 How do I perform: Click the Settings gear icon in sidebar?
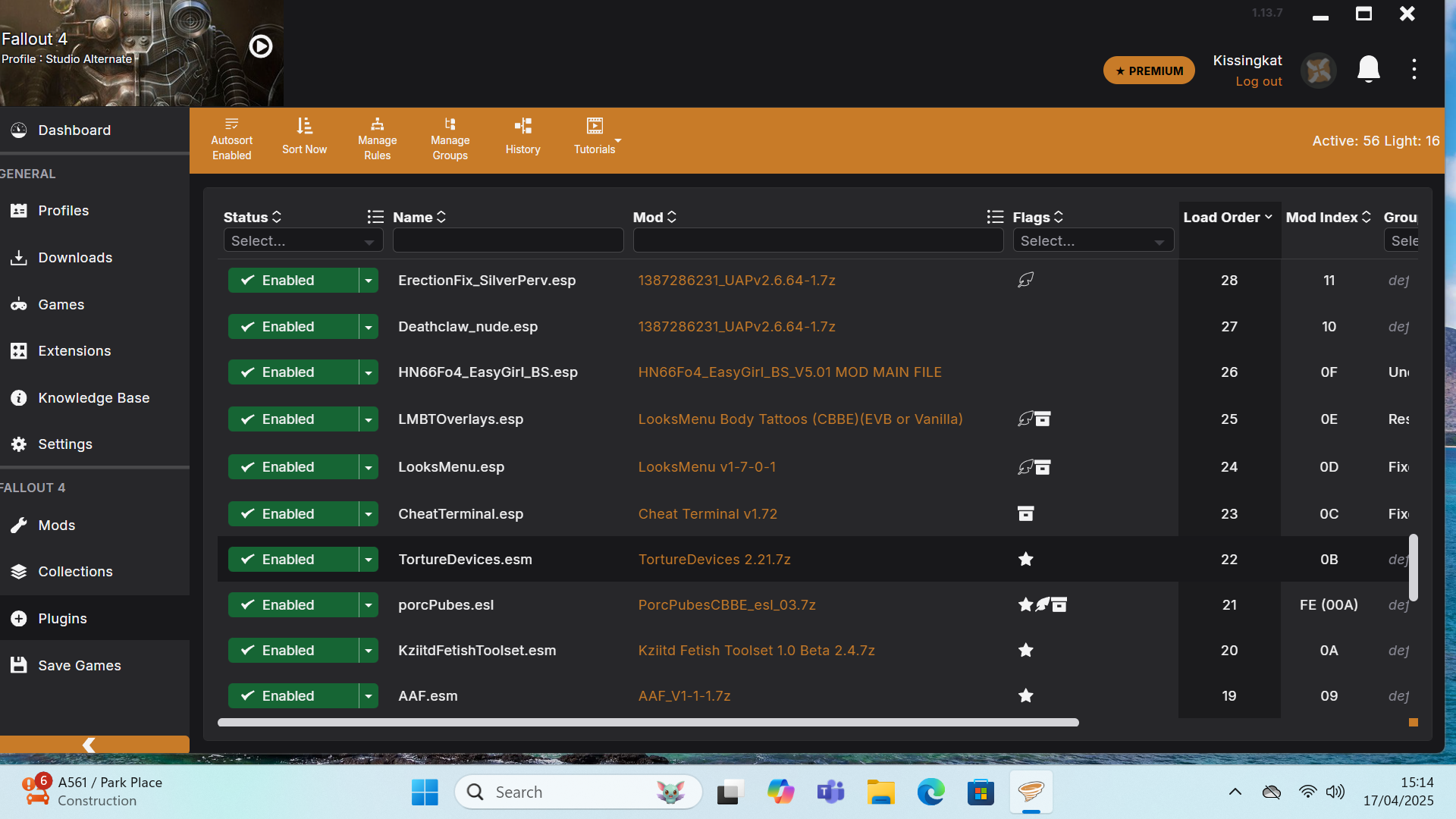(x=19, y=444)
